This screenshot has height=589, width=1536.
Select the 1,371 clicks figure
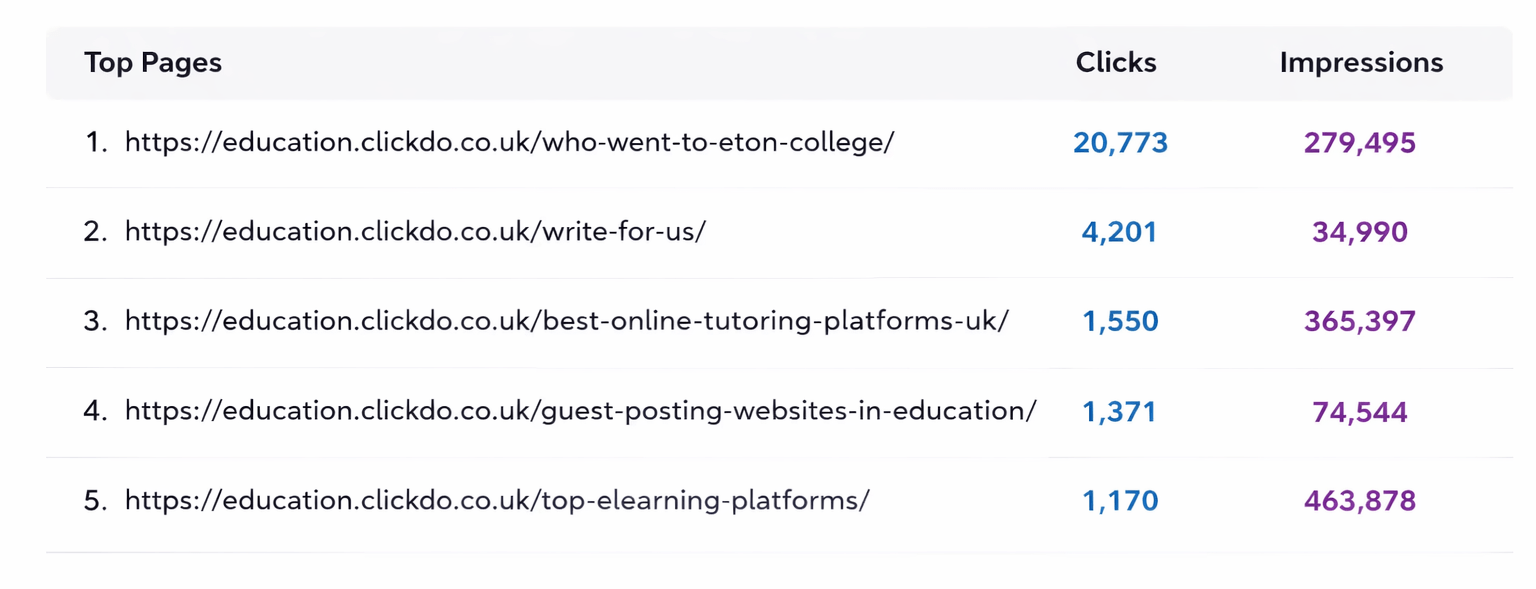(1120, 412)
